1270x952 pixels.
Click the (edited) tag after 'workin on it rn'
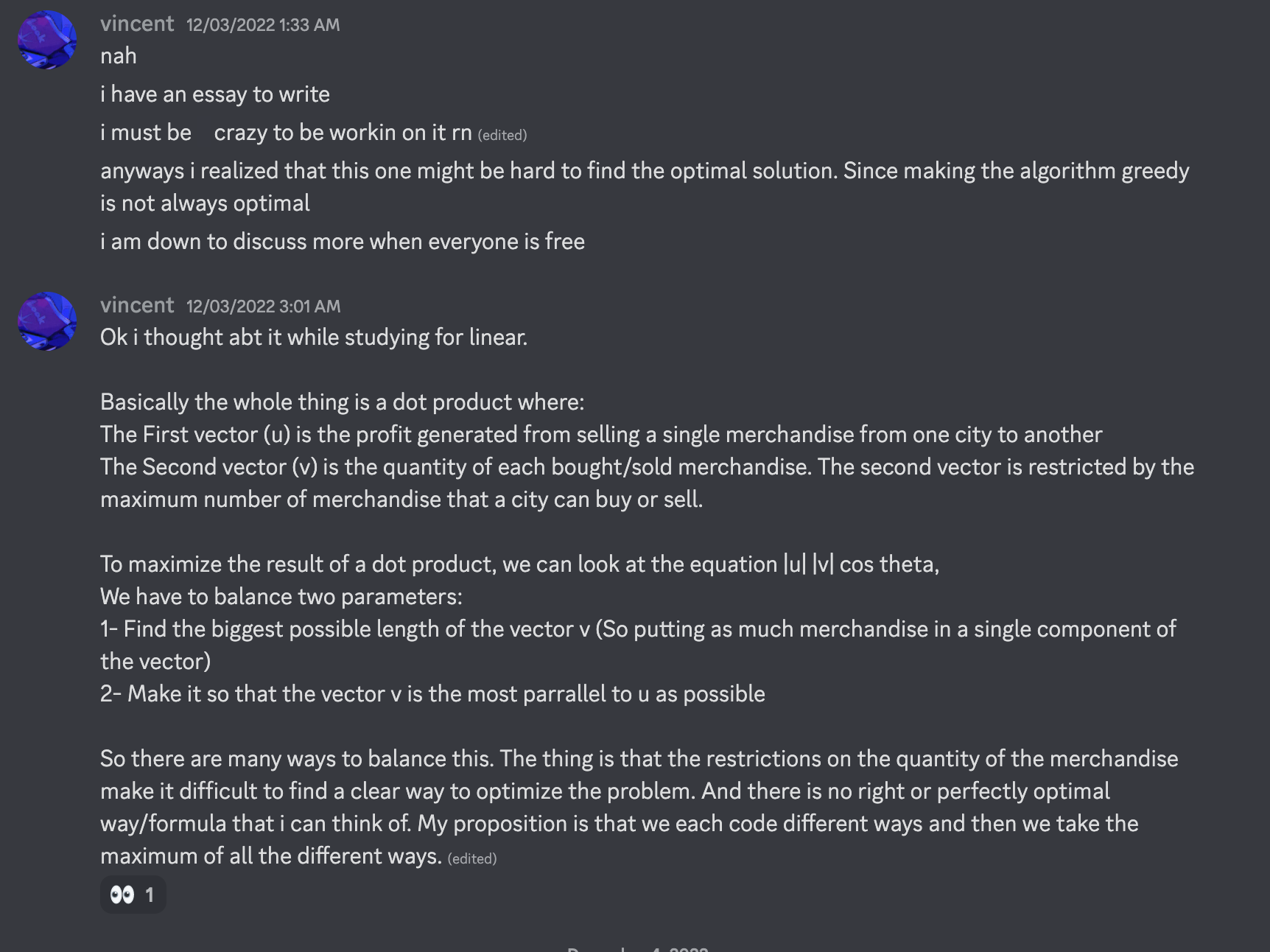click(x=502, y=136)
